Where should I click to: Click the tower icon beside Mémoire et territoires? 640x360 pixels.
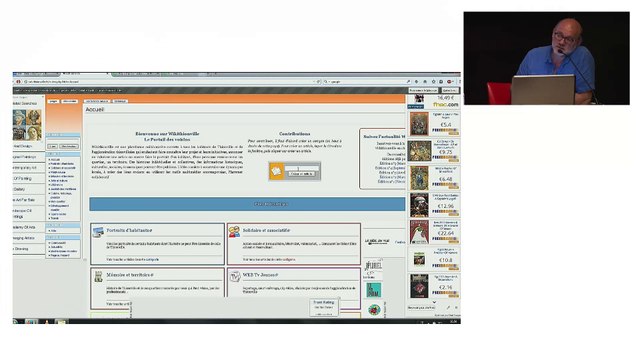[x=98, y=276]
